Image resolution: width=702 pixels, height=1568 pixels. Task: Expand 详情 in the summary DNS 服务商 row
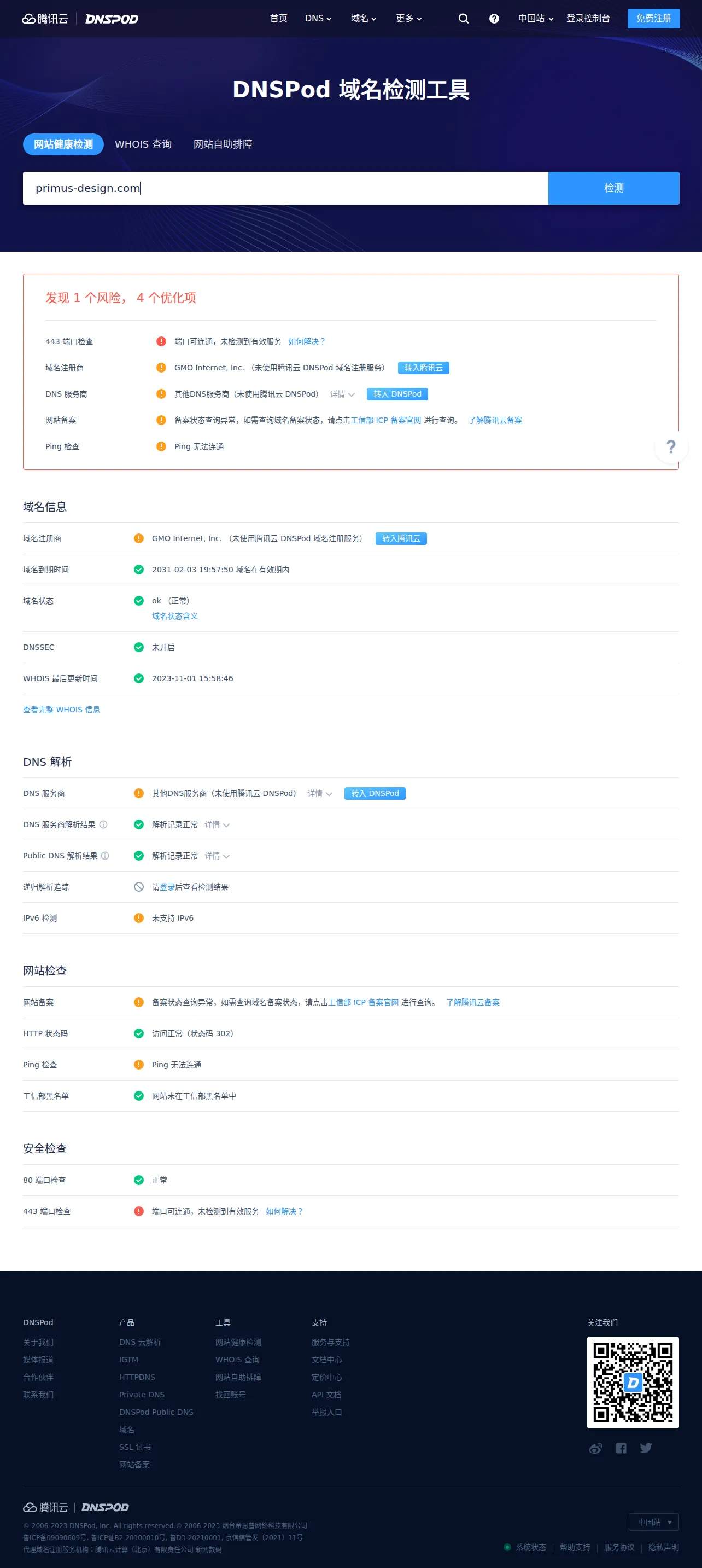[x=342, y=394]
